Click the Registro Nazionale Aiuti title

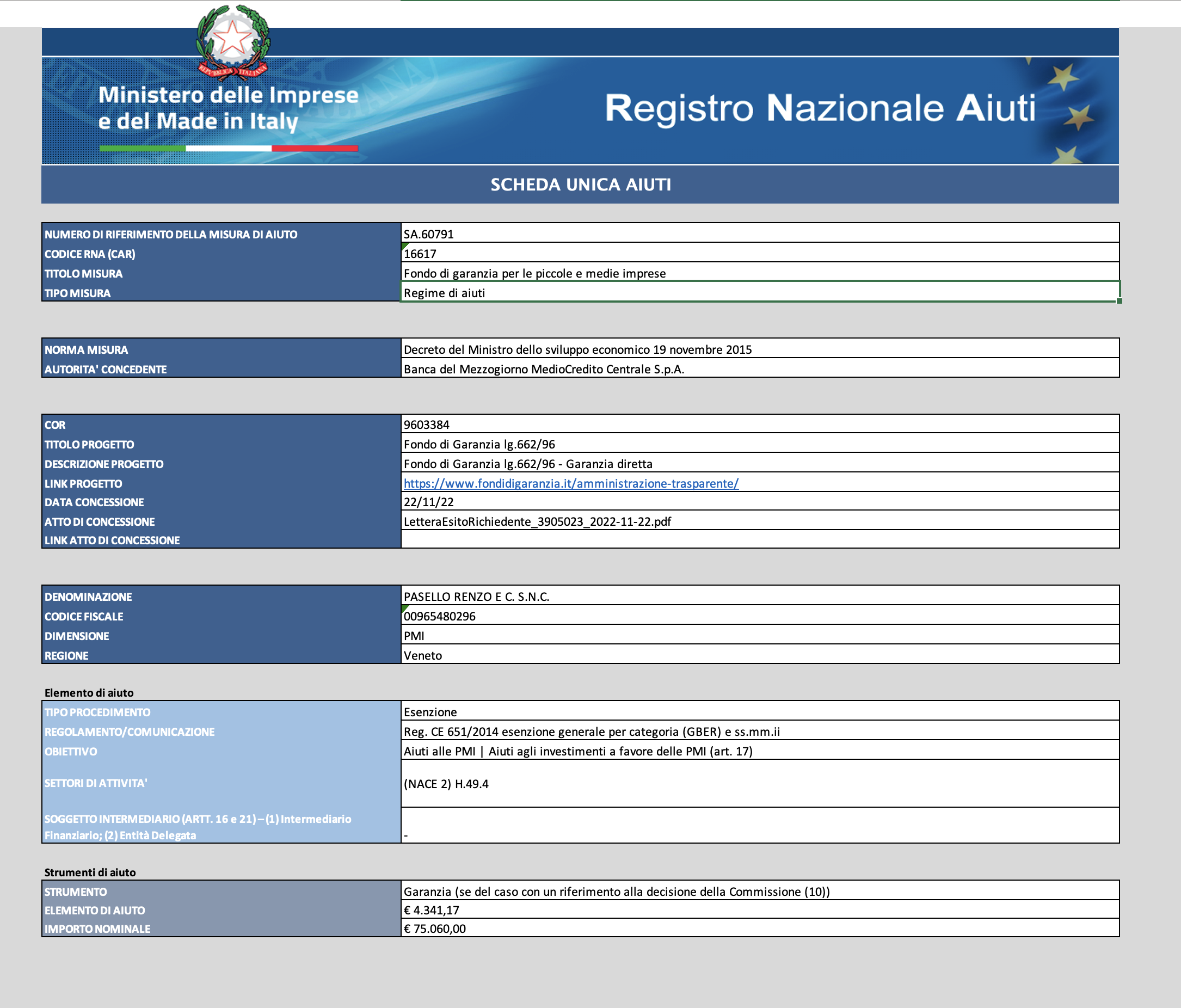point(820,108)
